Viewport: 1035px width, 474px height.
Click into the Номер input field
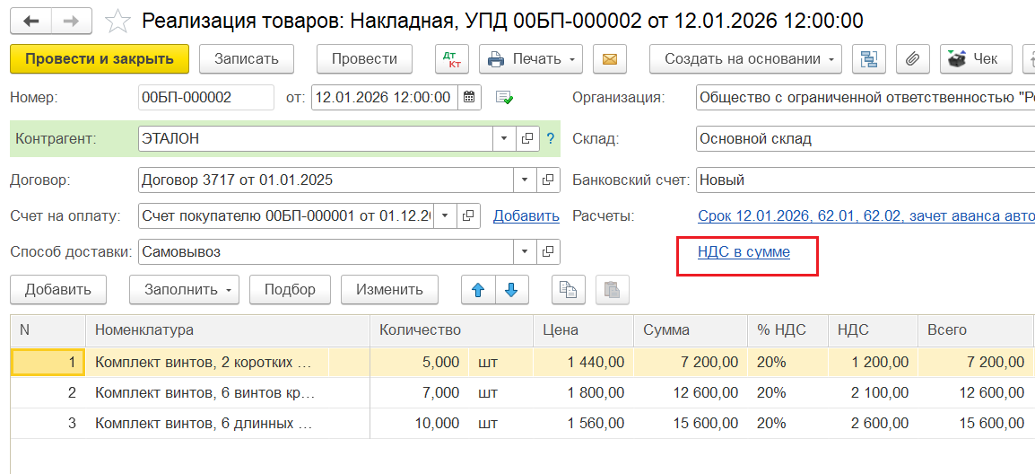tap(205, 98)
